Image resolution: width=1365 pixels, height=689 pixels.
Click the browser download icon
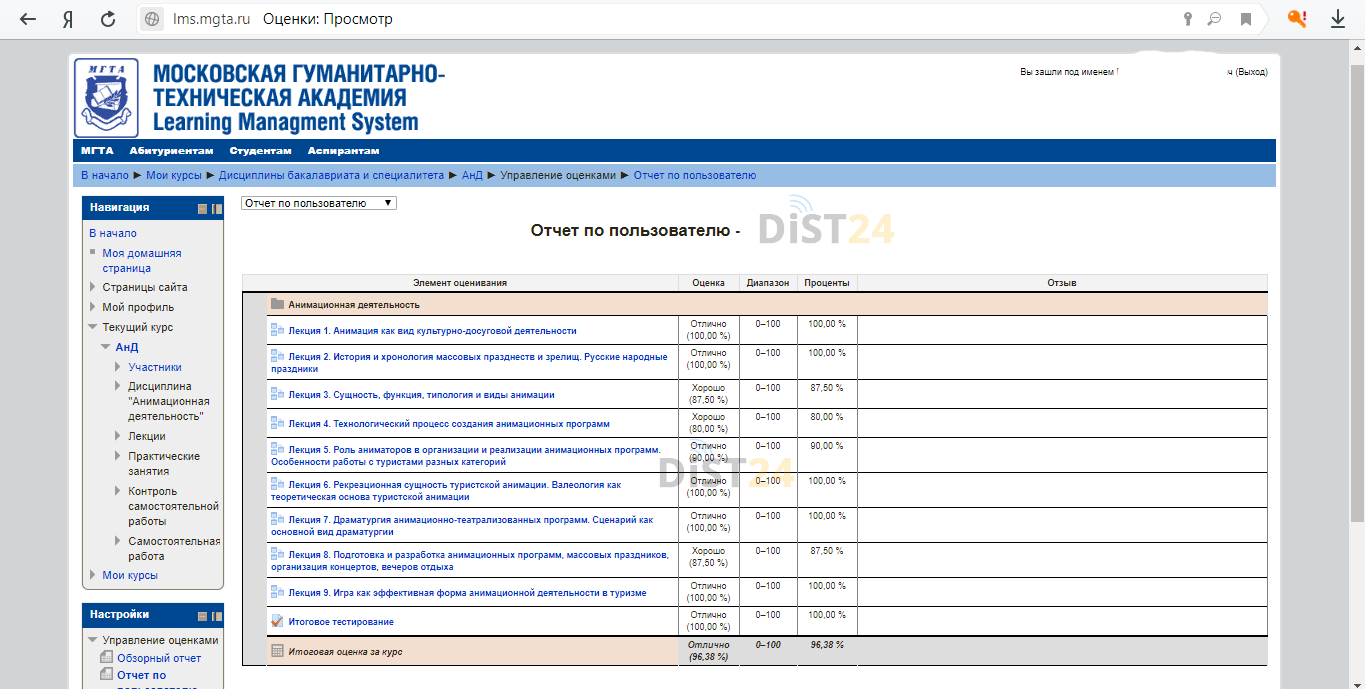coord(1338,18)
